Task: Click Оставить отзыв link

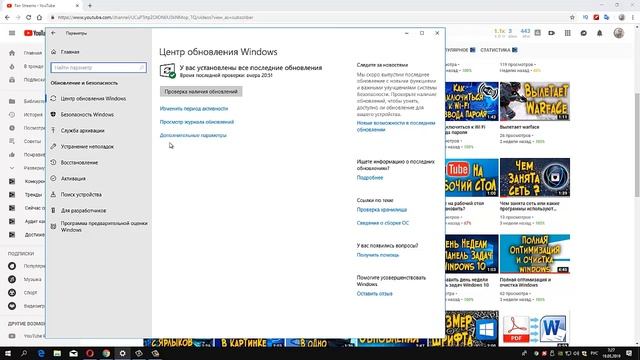Action: coord(374,293)
